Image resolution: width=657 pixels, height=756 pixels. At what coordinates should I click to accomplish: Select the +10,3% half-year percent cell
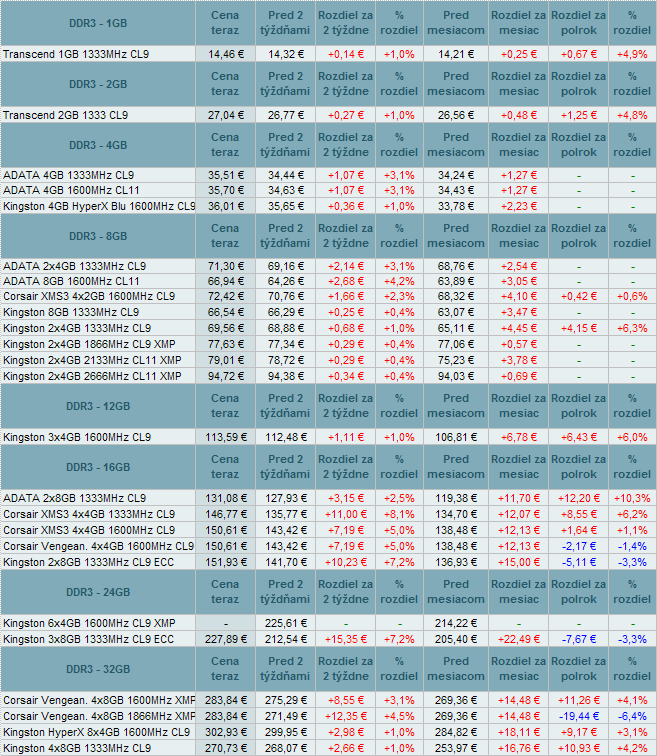[632, 498]
